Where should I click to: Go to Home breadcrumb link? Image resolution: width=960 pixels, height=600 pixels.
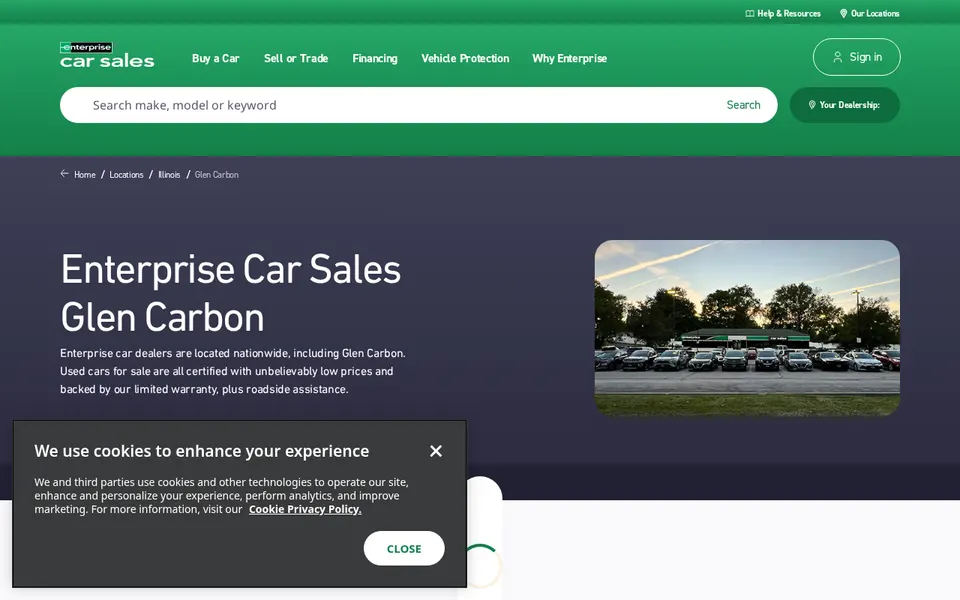click(84, 174)
